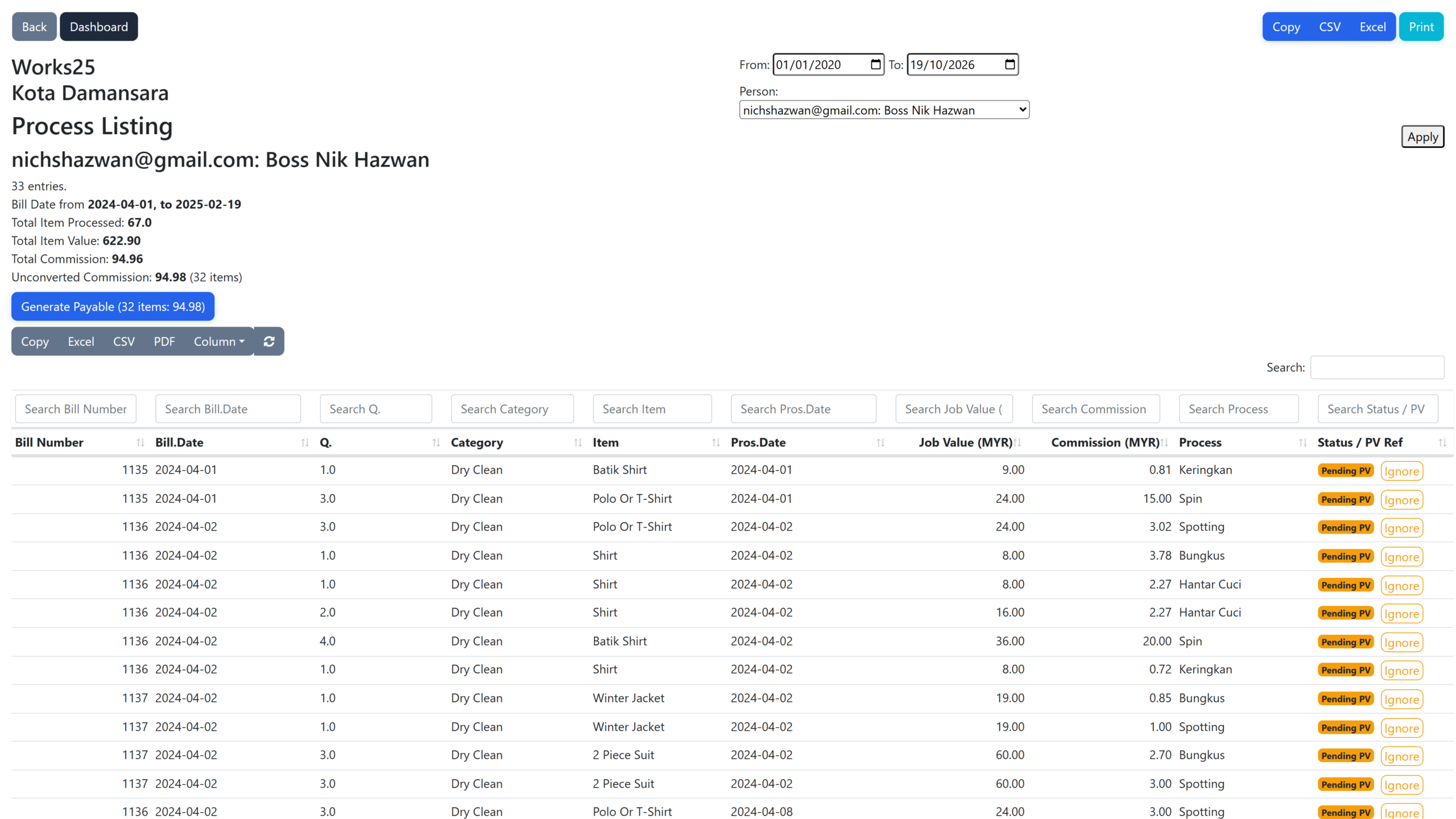Open the Dashboard button
Viewport: 1456px width, 819px height.
click(x=99, y=27)
